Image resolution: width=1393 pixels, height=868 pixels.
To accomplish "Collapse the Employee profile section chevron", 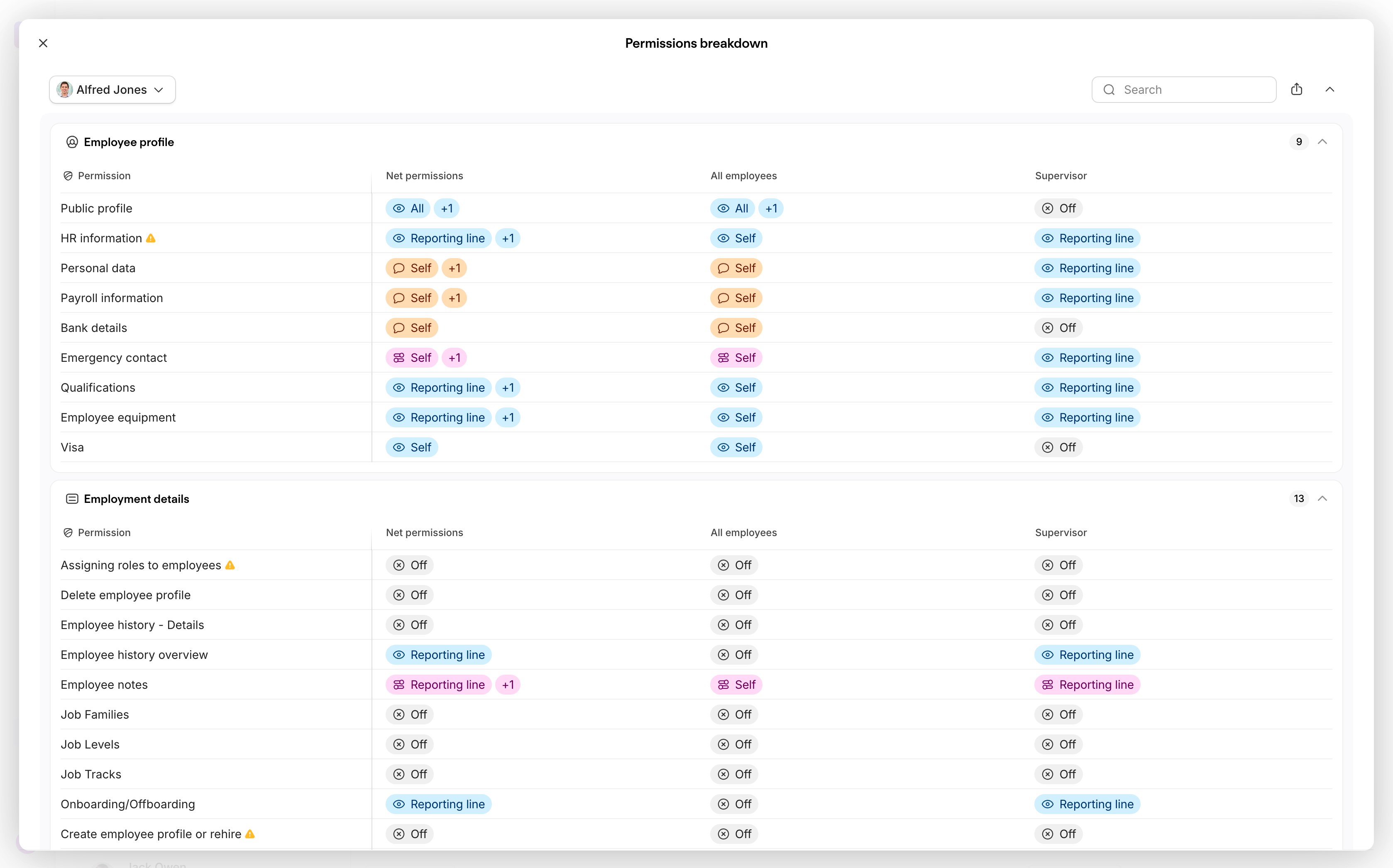I will click(x=1322, y=142).
